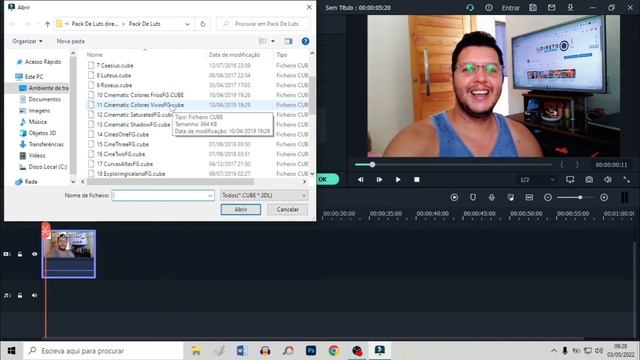Open Chrome from the taskbar
Image resolution: width=640 pixels, height=360 pixels.
(x=334, y=351)
